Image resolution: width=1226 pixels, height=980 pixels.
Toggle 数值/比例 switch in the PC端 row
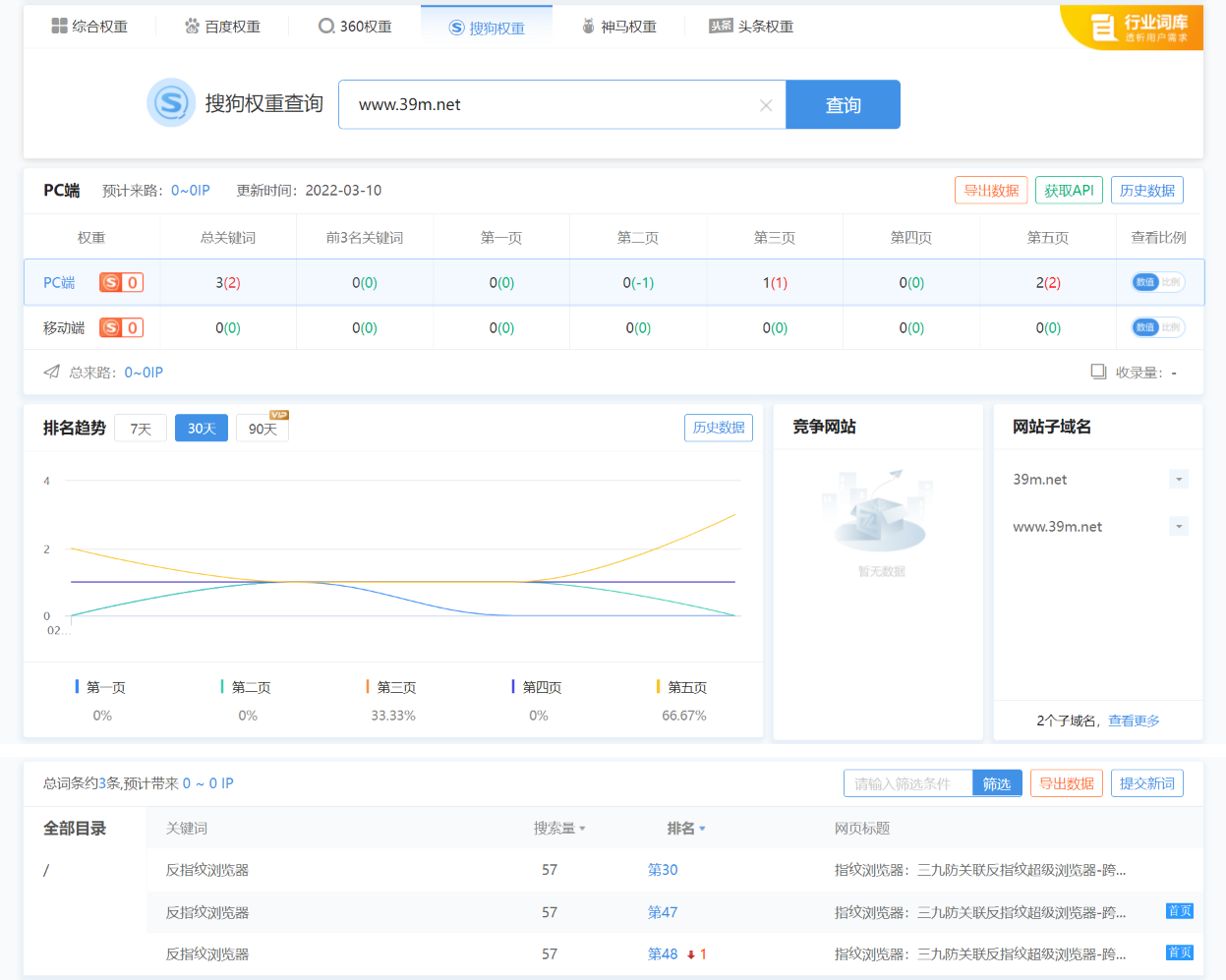click(x=1158, y=282)
